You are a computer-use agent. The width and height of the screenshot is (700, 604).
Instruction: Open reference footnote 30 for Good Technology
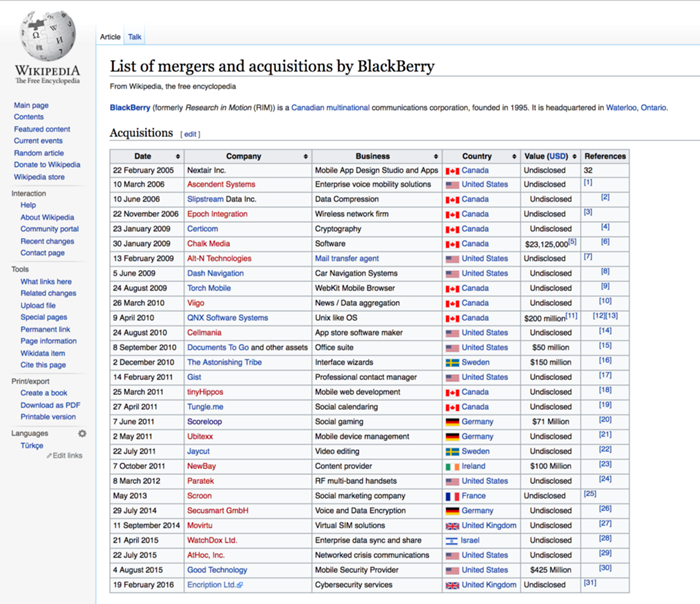click(x=604, y=568)
